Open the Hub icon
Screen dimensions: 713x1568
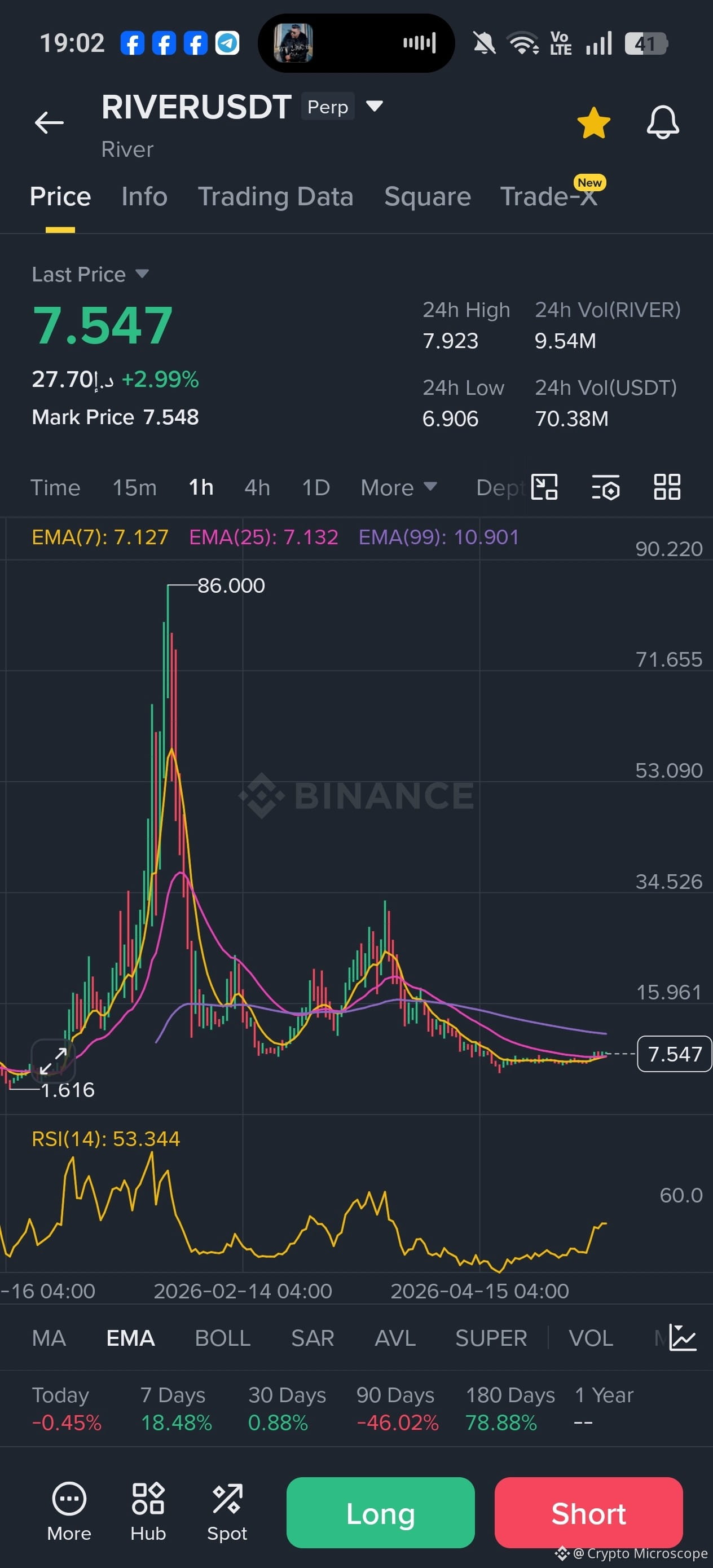[x=148, y=1512]
